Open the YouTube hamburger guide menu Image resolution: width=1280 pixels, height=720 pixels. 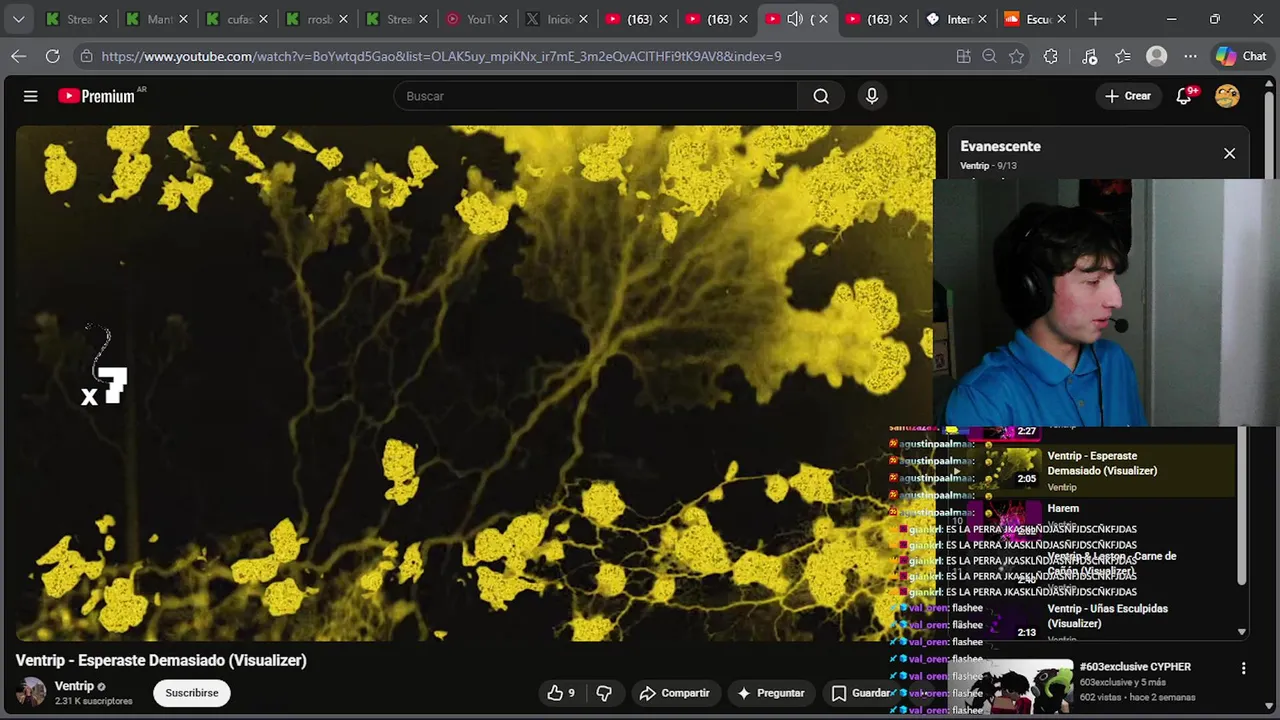tap(31, 96)
